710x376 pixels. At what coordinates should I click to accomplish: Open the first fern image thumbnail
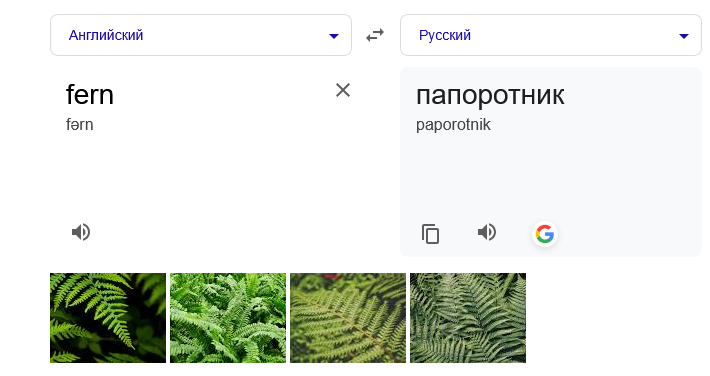[x=108, y=318]
